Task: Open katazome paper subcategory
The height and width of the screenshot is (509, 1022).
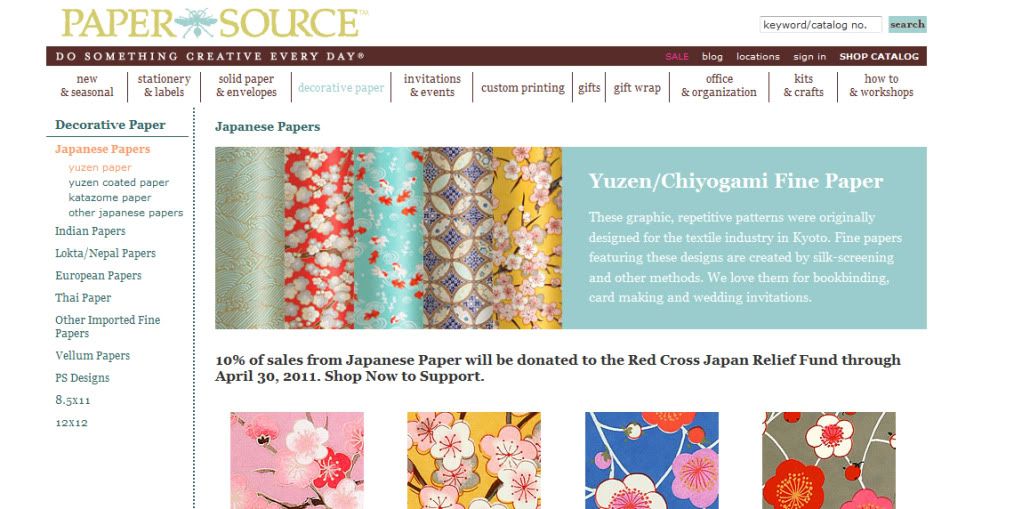Action: point(110,197)
